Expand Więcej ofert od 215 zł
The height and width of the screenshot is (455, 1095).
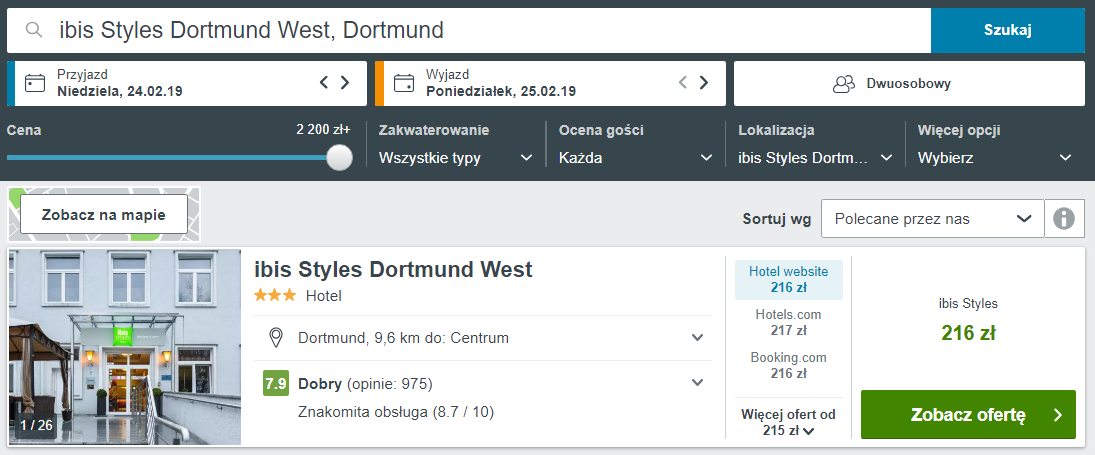tap(788, 422)
